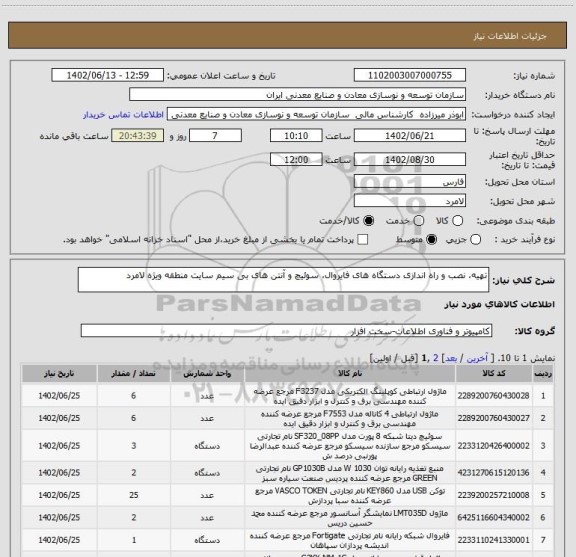
Task: Click the Fortigate firewall item name
Action: pyautogui.click(x=350, y=540)
